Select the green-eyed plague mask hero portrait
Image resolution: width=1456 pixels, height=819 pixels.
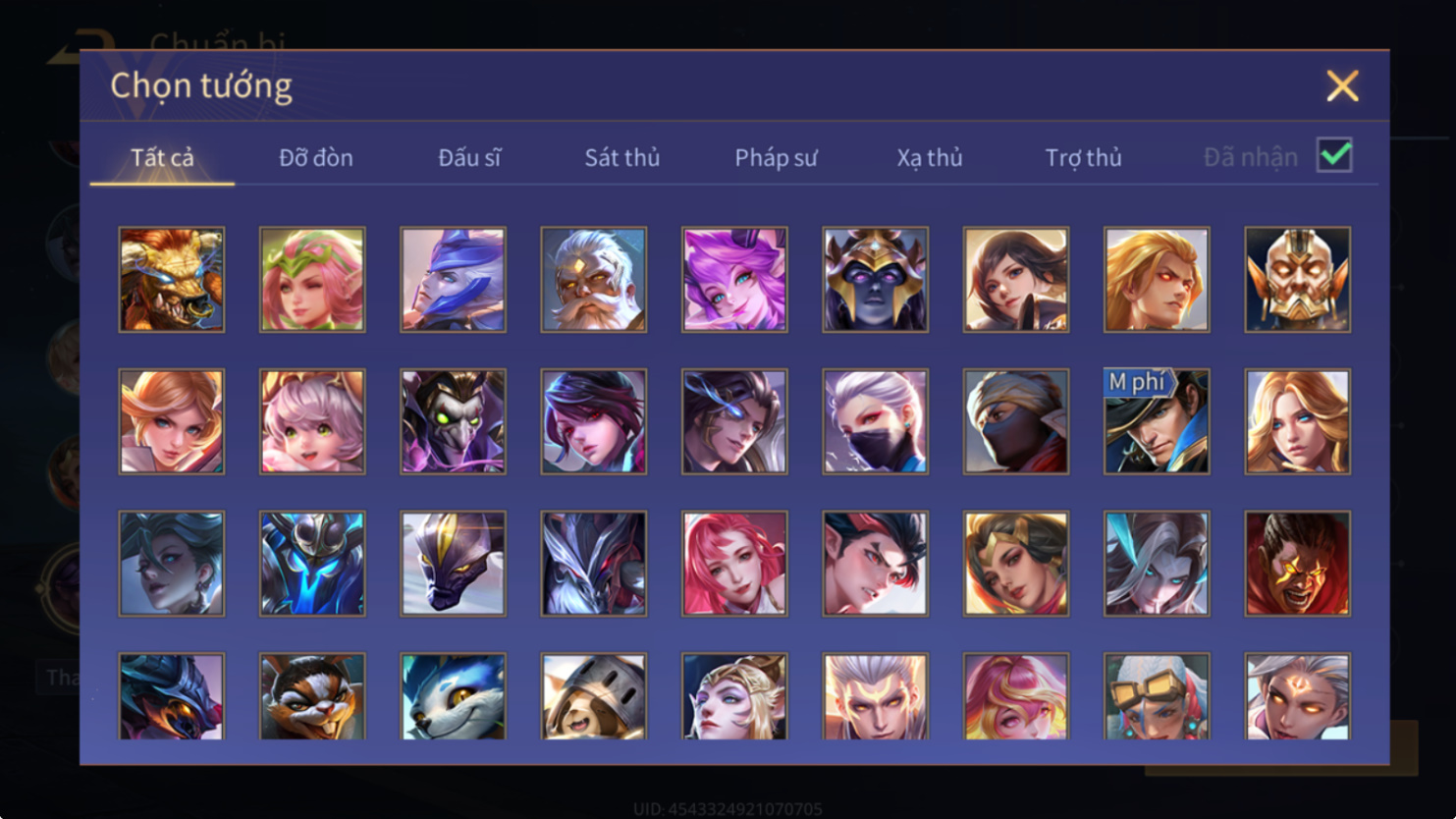453,421
